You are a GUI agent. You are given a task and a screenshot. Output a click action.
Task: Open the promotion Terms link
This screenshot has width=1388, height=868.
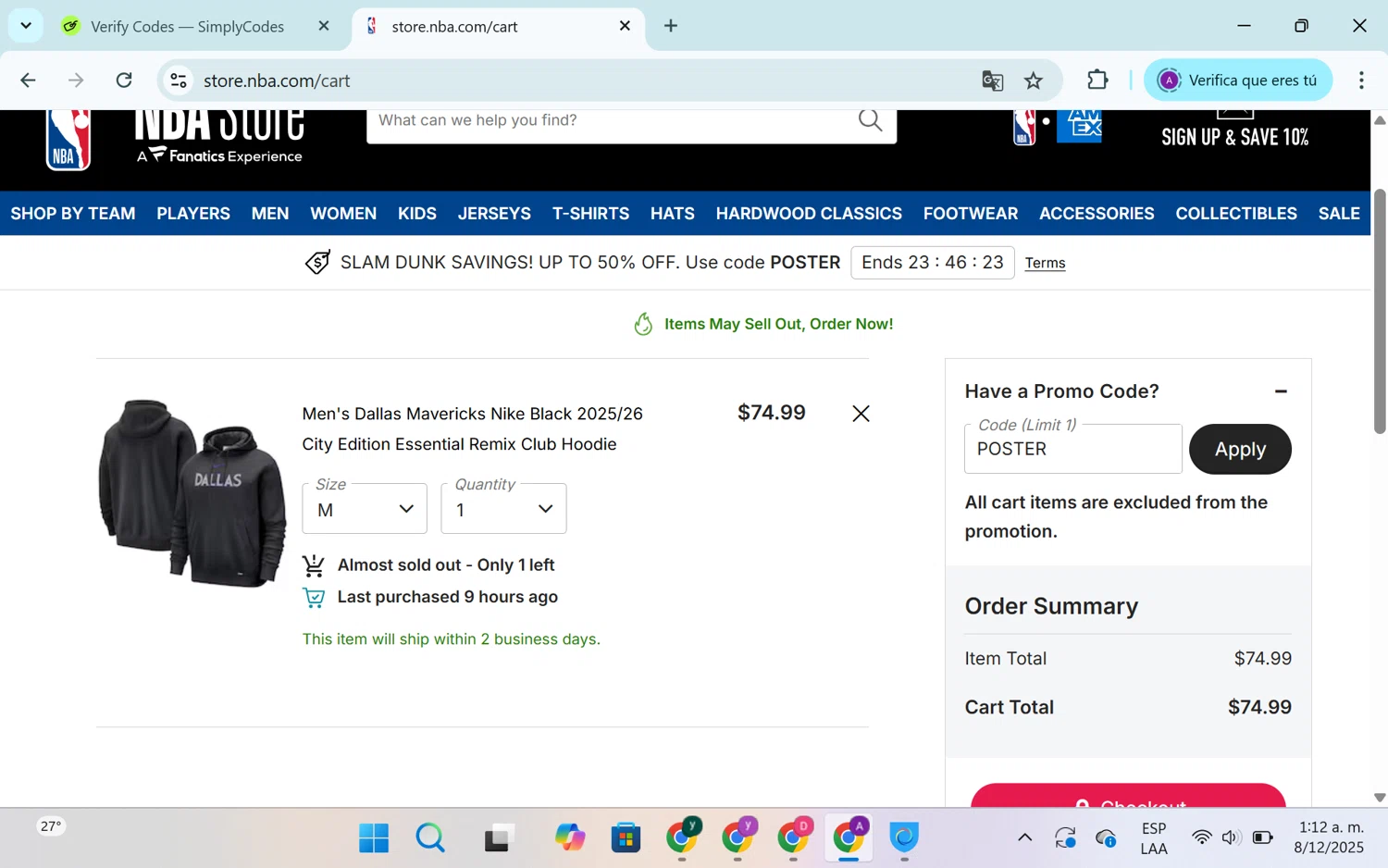[x=1045, y=263]
